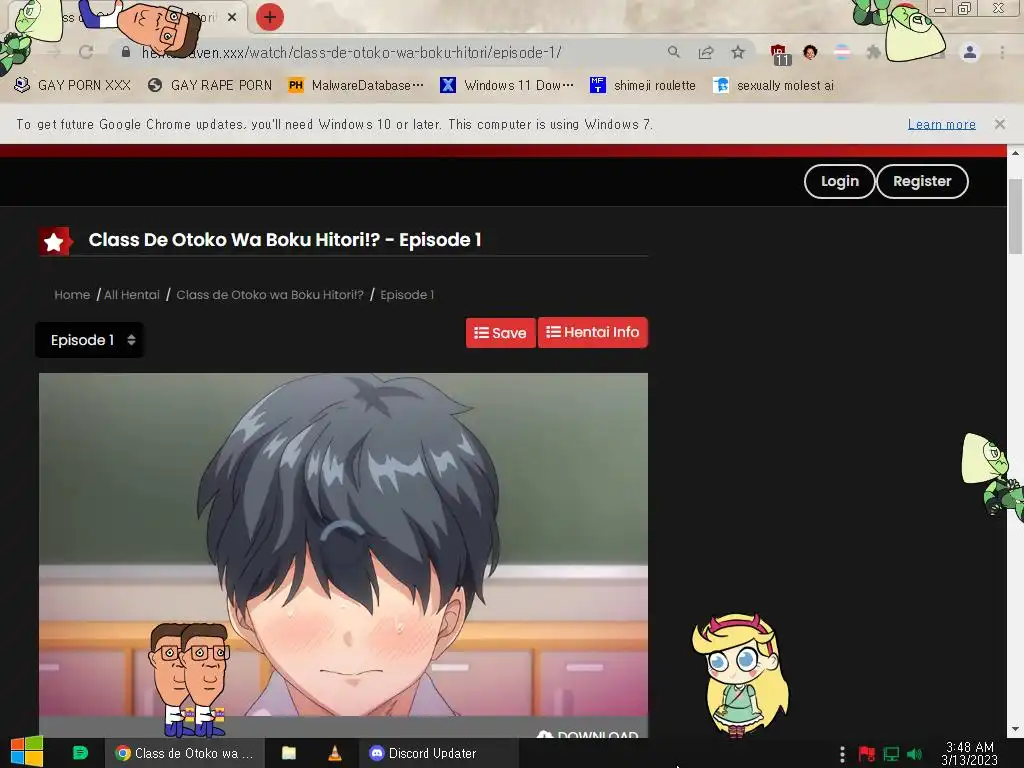Viewport: 1024px width, 768px height.
Task: Bookmark this page with the star icon
Action: [738, 52]
